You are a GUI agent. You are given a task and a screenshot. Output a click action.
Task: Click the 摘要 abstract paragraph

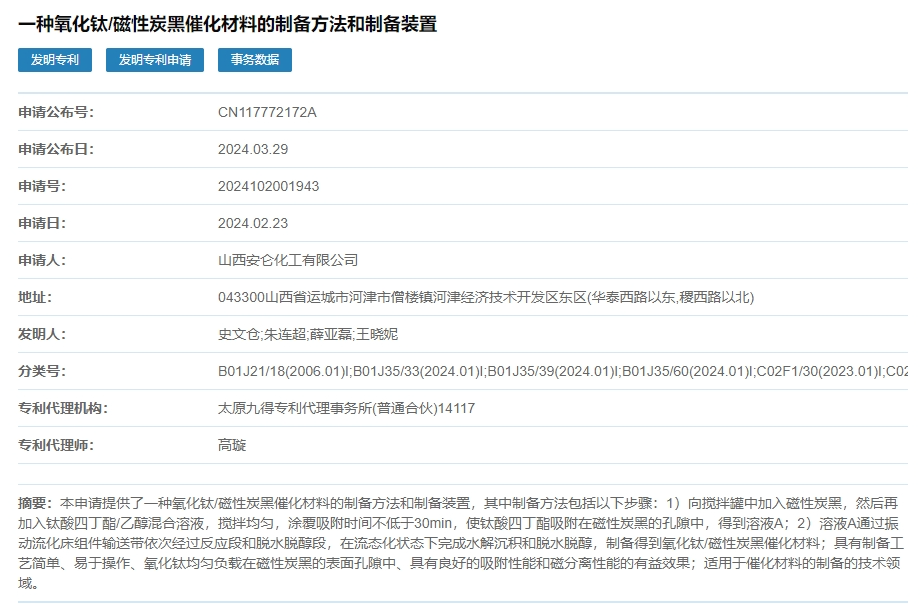click(x=460, y=542)
